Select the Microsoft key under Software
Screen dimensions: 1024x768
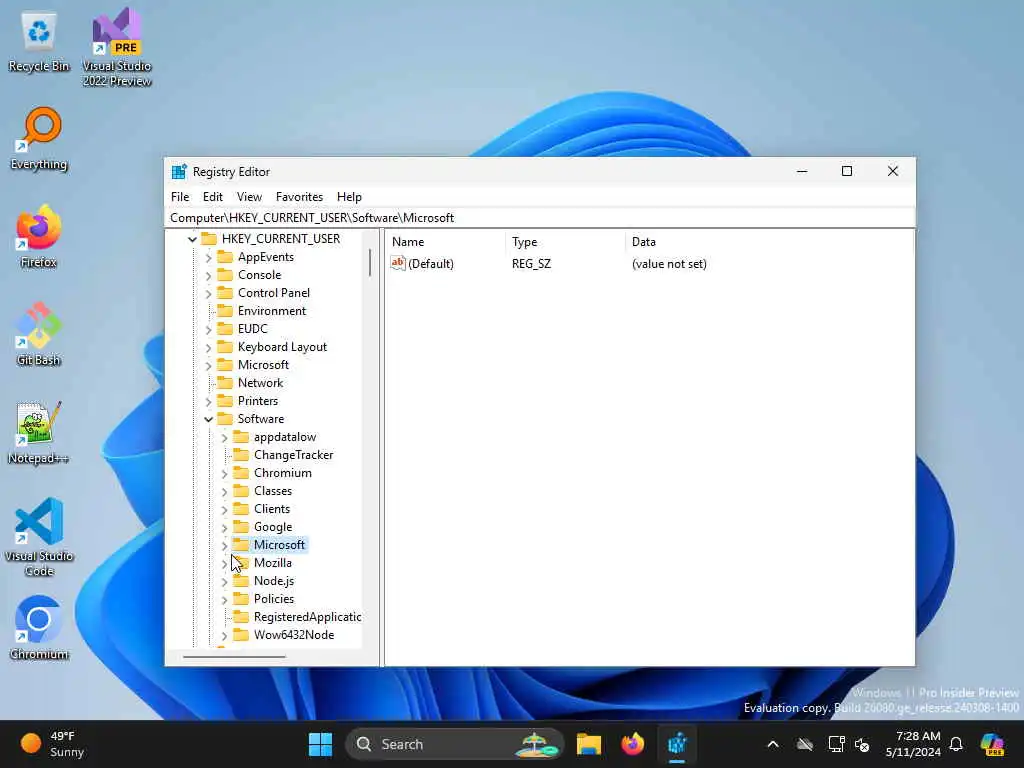click(x=279, y=545)
